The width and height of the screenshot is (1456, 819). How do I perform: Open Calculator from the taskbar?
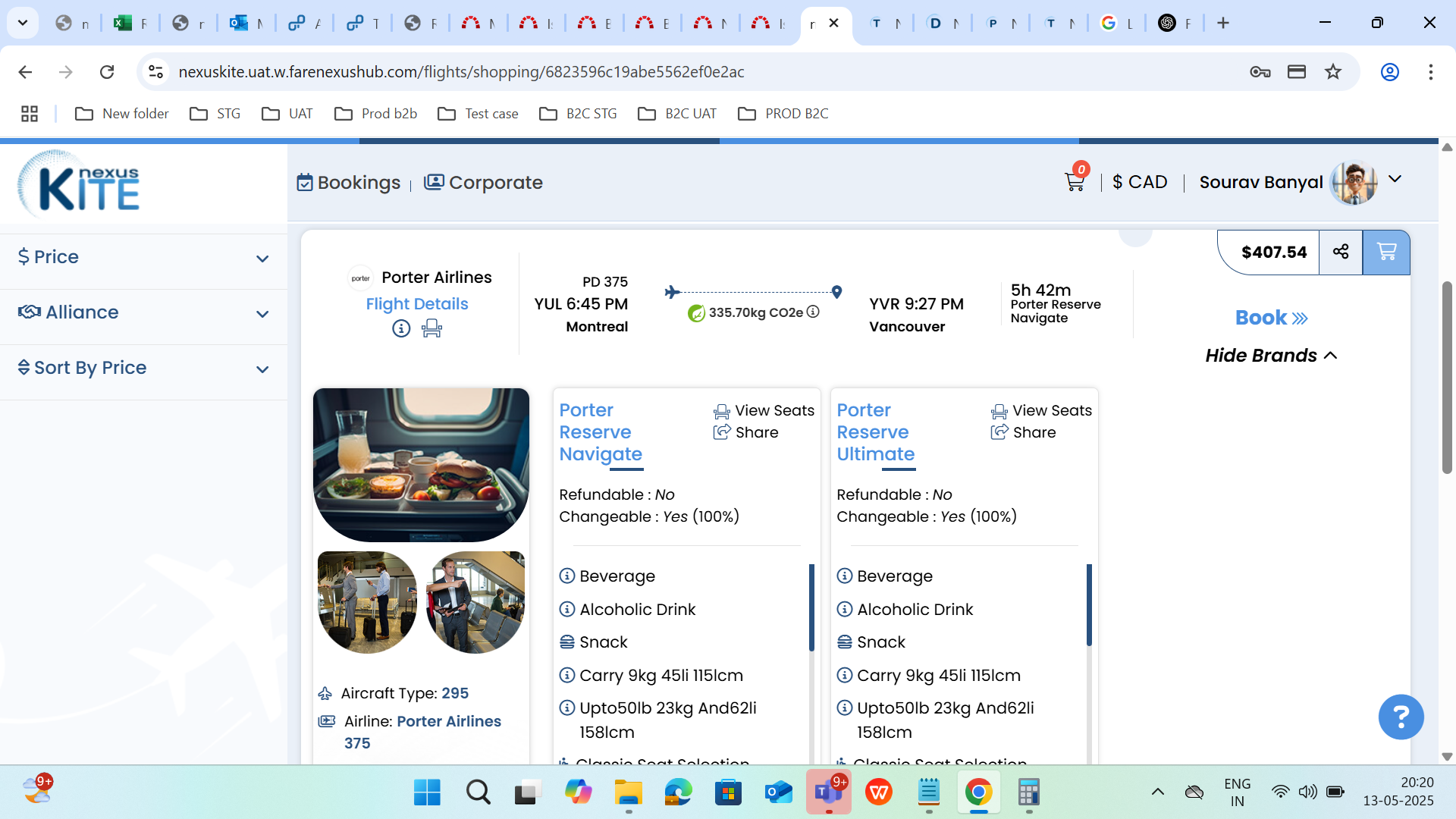point(1028,792)
